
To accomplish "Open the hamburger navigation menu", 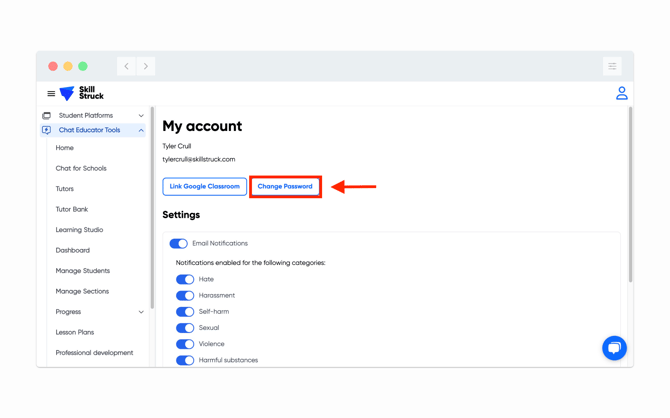I will 51,94.
